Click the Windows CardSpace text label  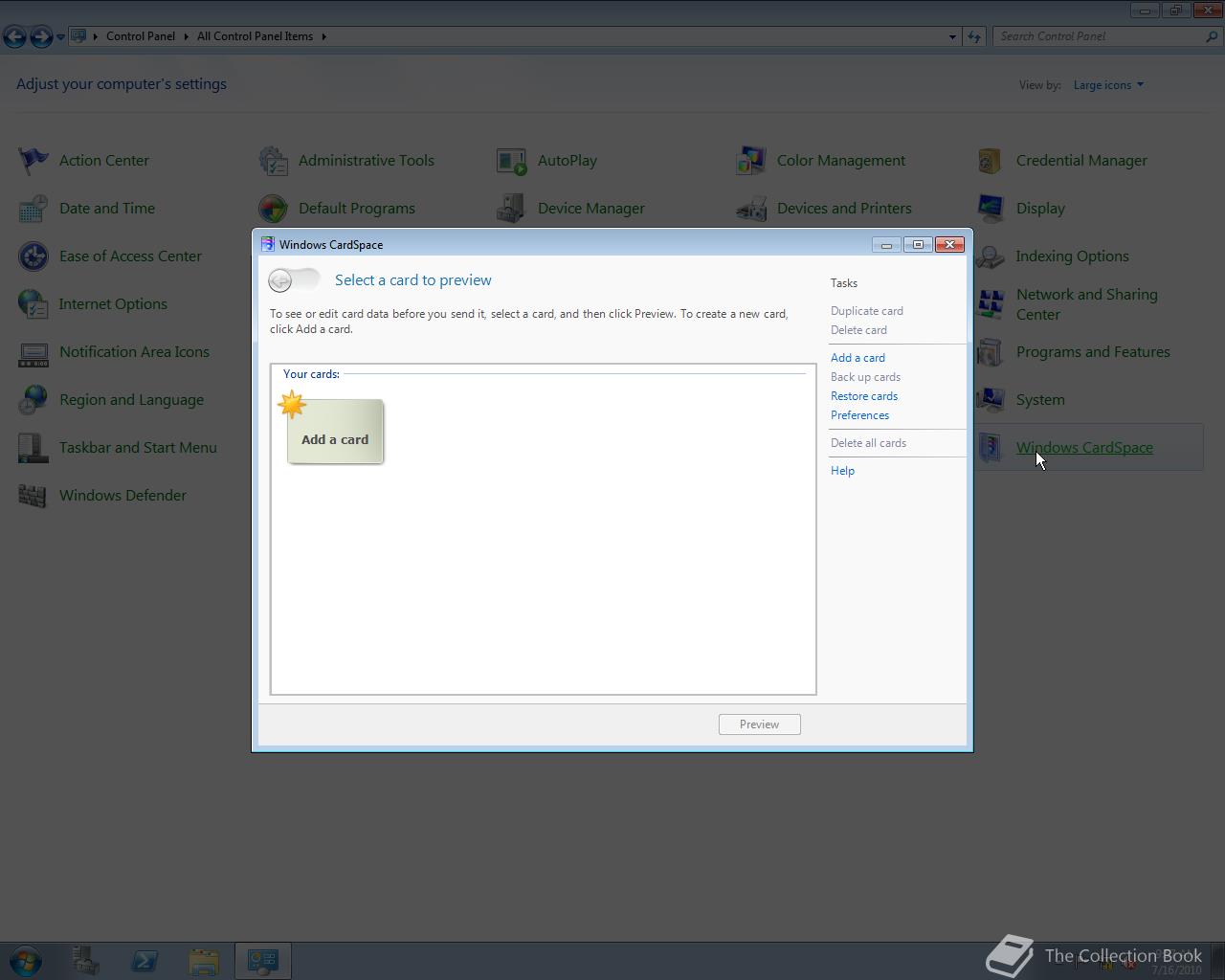point(1084,448)
